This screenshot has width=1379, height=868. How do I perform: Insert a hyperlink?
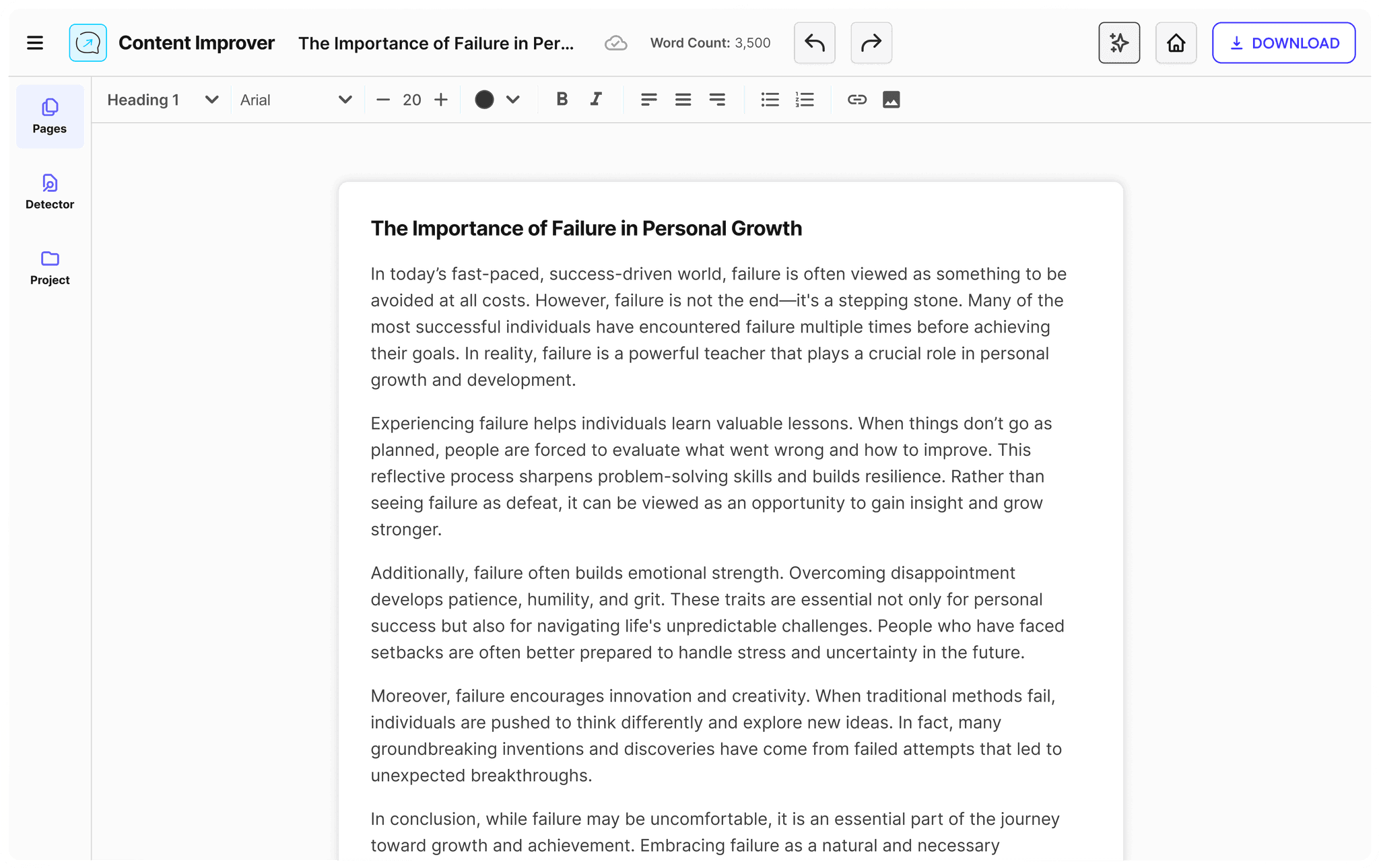pos(857,100)
